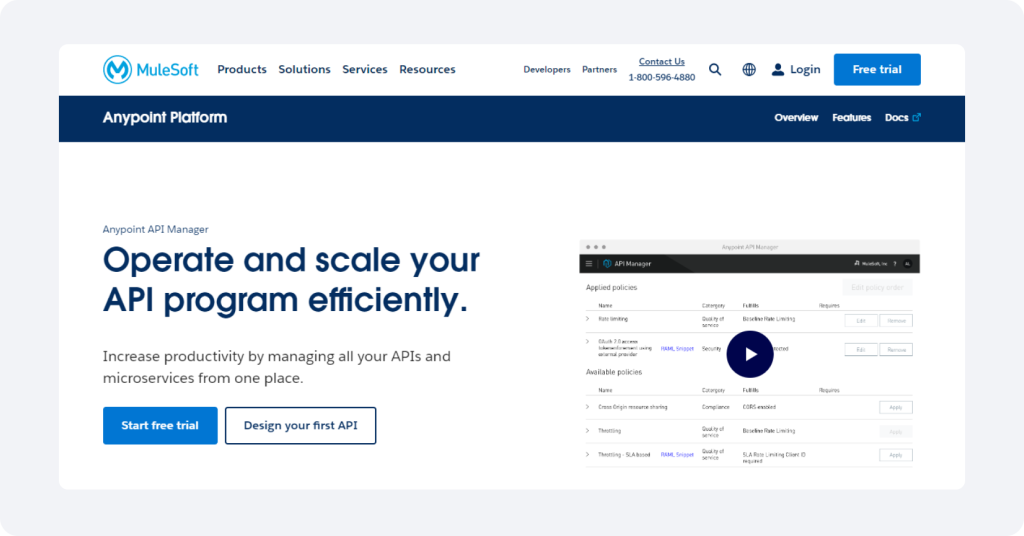This screenshot has width=1024, height=536.
Task: Click the CORS enabled text
Action: (759, 407)
